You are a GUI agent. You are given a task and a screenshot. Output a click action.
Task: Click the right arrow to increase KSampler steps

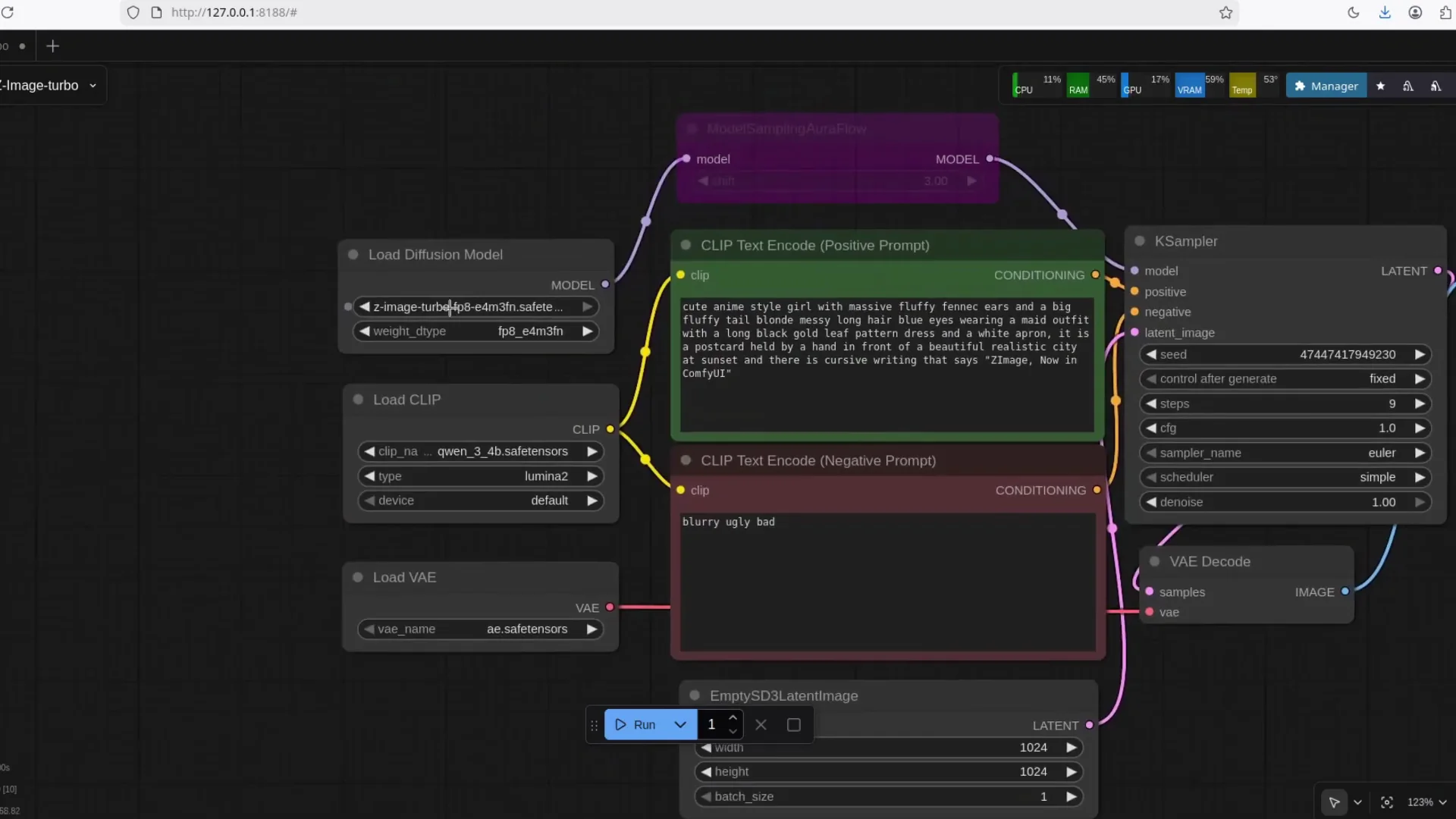pos(1420,403)
